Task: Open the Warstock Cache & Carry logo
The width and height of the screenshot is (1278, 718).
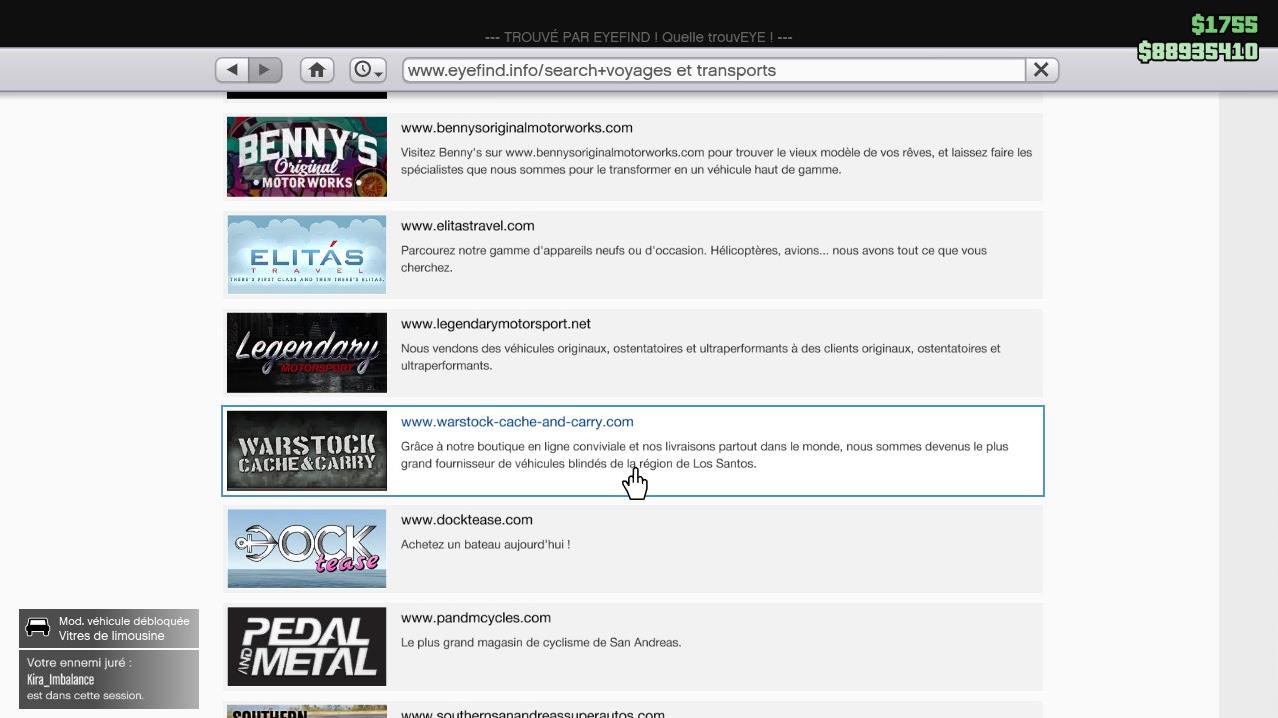Action: (307, 450)
